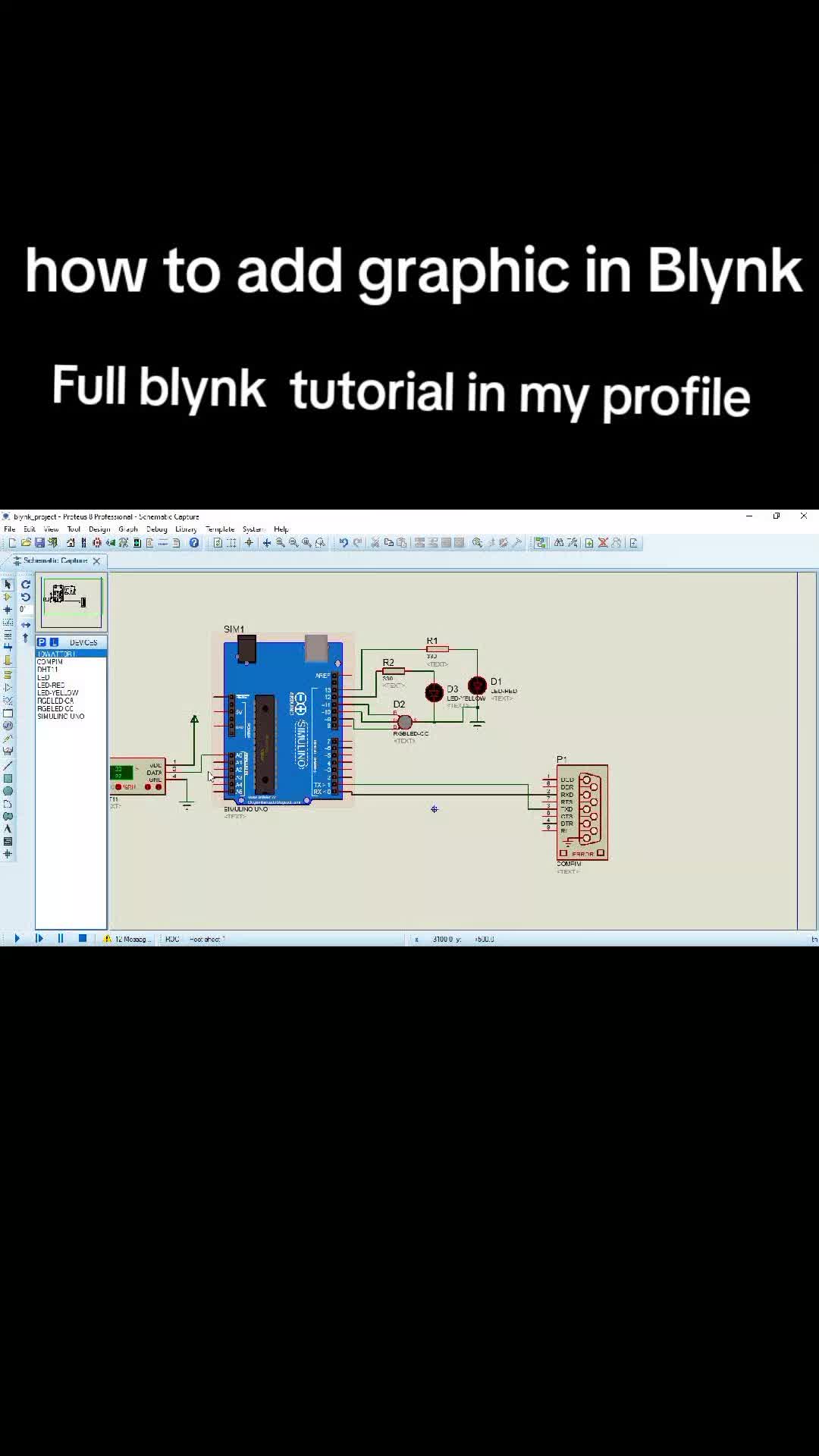Select the Component Mode tool
Image resolution: width=819 pixels, height=1456 pixels.
(8, 598)
